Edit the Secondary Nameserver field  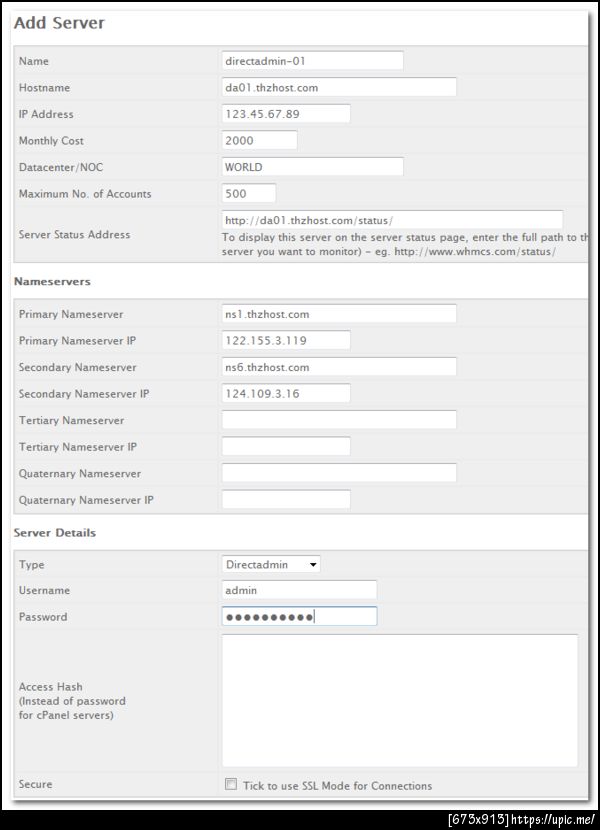coord(339,367)
